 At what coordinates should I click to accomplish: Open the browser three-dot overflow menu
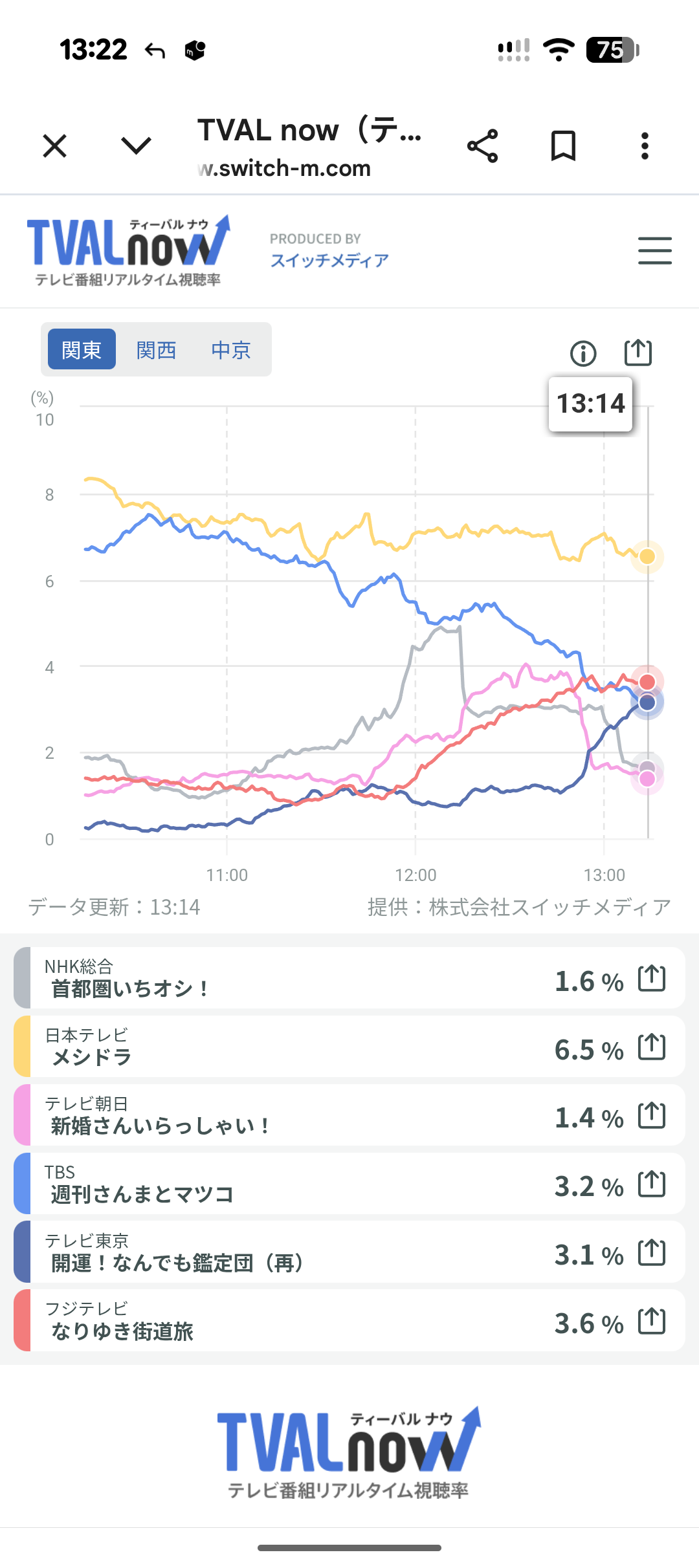pos(644,146)
